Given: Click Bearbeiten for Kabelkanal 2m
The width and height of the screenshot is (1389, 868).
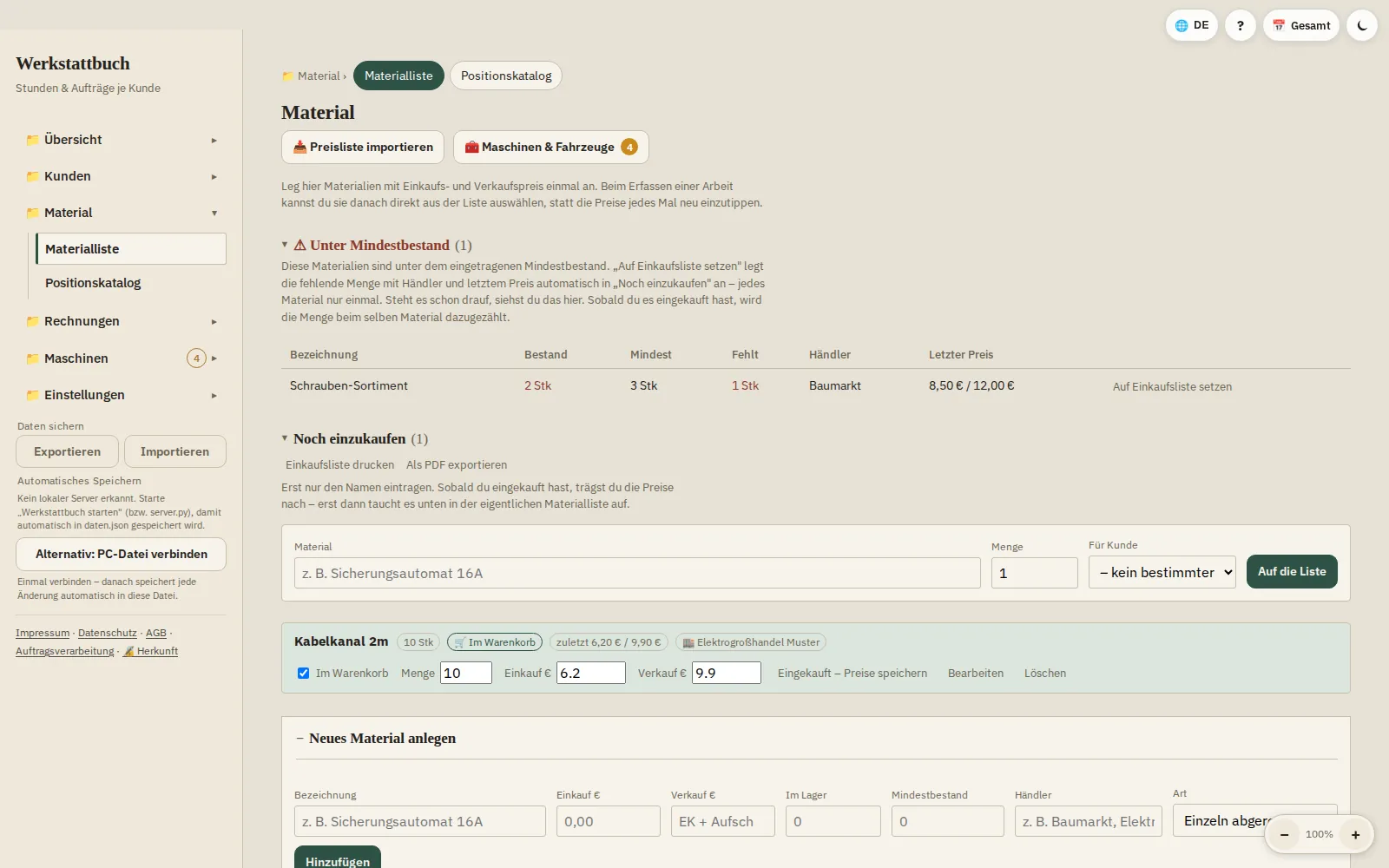Looking at the screenshot, I should (x=976, y=673).
